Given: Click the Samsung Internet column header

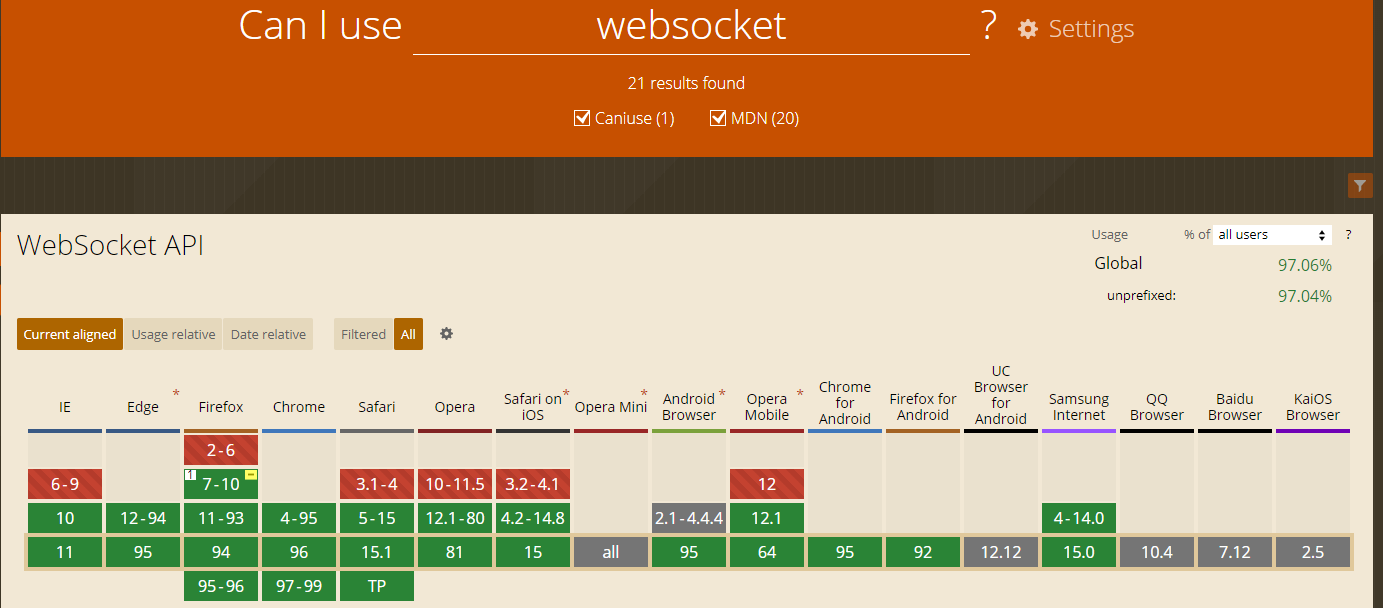Looking at the screenshot, I should pos(1079,406).
